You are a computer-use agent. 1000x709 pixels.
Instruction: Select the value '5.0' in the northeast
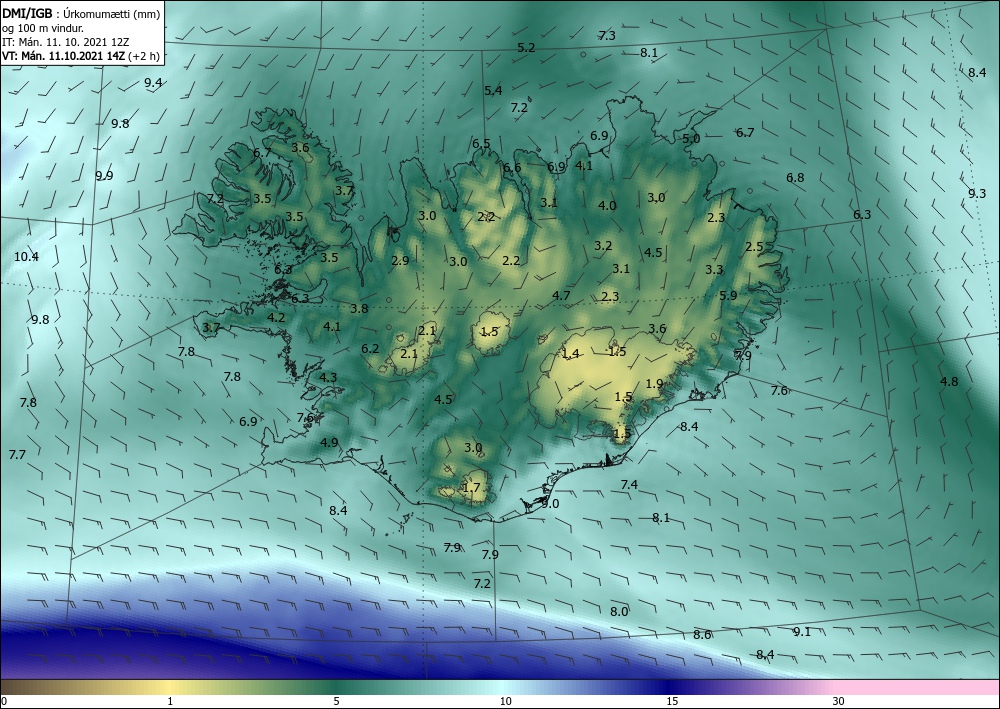[691, 138]
